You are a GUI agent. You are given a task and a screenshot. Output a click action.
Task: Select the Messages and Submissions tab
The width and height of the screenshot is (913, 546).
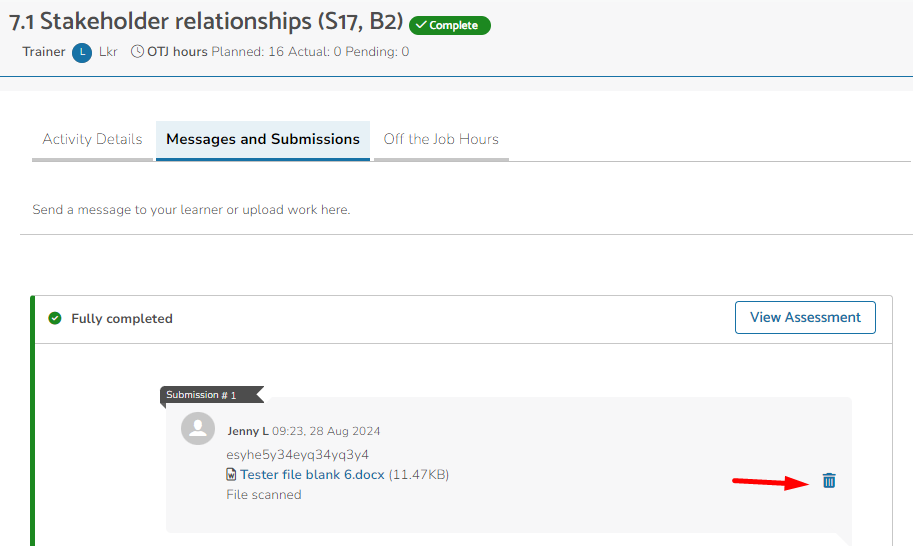point(263,140)
